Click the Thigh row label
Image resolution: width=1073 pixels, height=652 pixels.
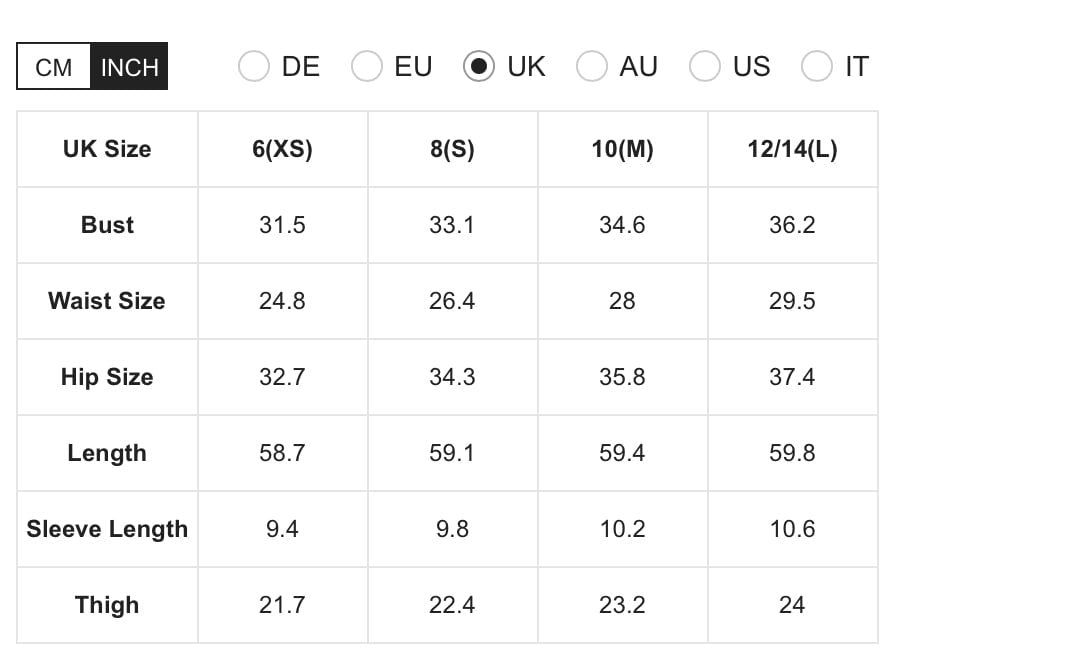pyautogui.click(x=107, y=605)
